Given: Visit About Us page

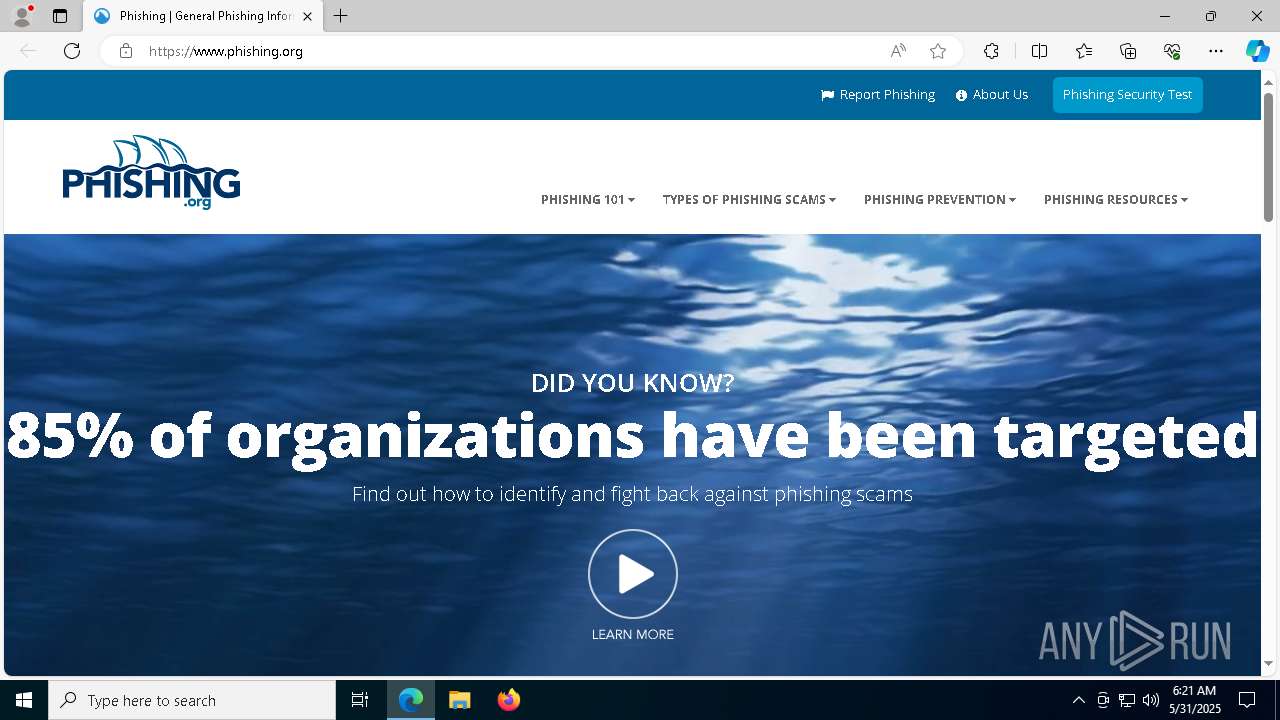Looking at the screenshot, I should (992, 95).
